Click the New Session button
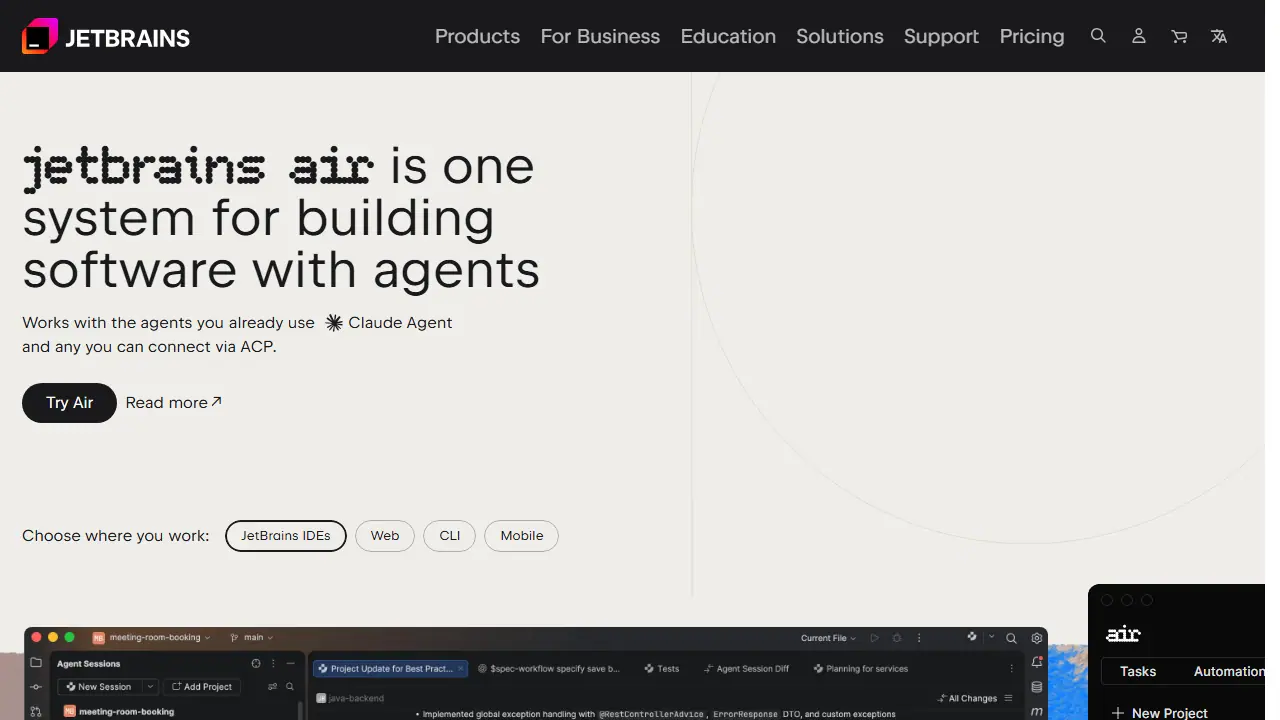1280x720 pixels. pos(100,687)
